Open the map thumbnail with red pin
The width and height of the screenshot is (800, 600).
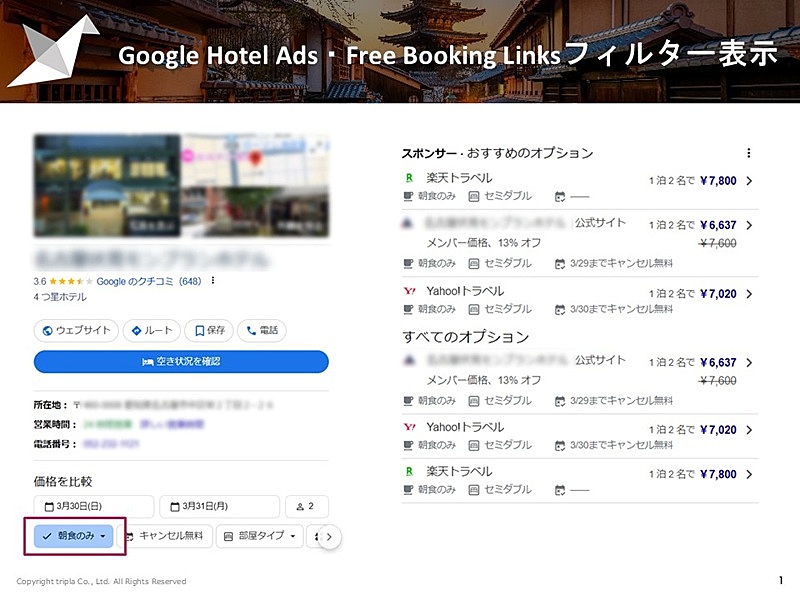(x=255, y=160)
